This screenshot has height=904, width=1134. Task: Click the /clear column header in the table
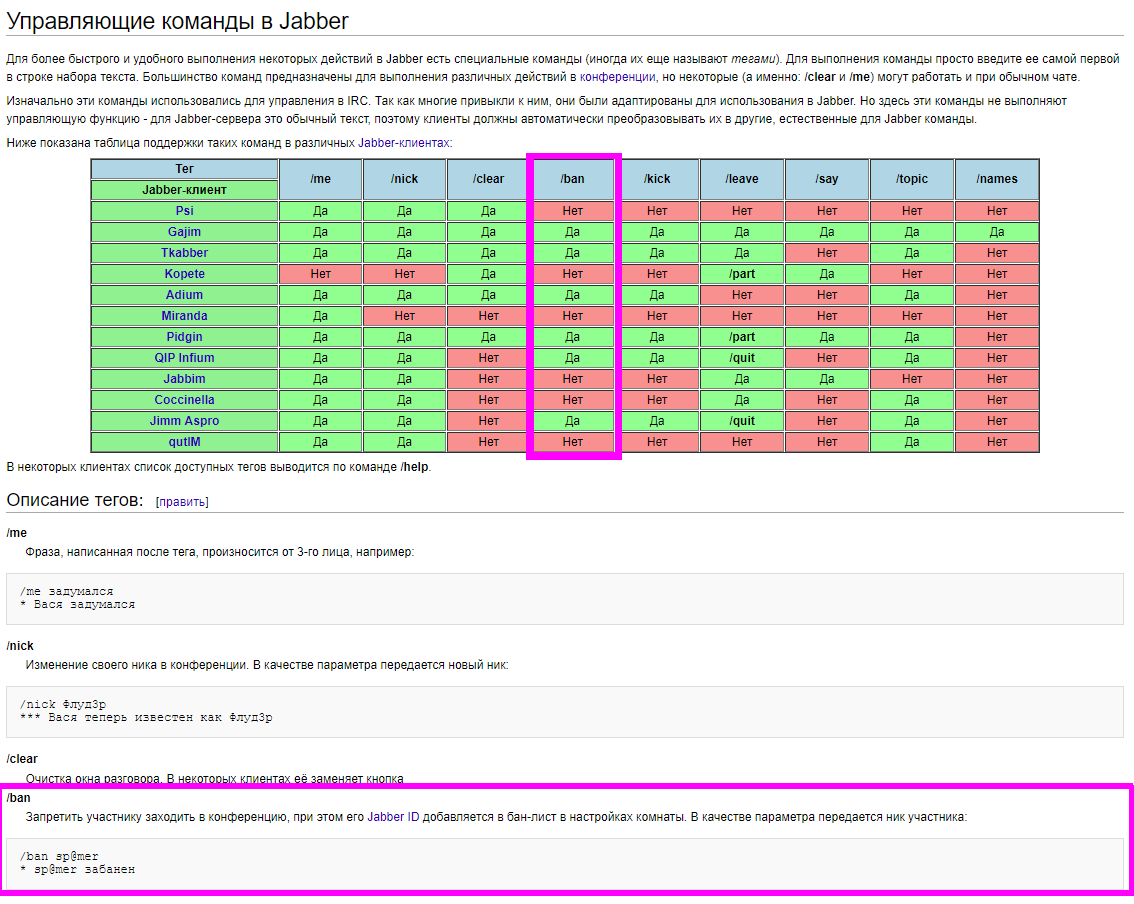488,179
